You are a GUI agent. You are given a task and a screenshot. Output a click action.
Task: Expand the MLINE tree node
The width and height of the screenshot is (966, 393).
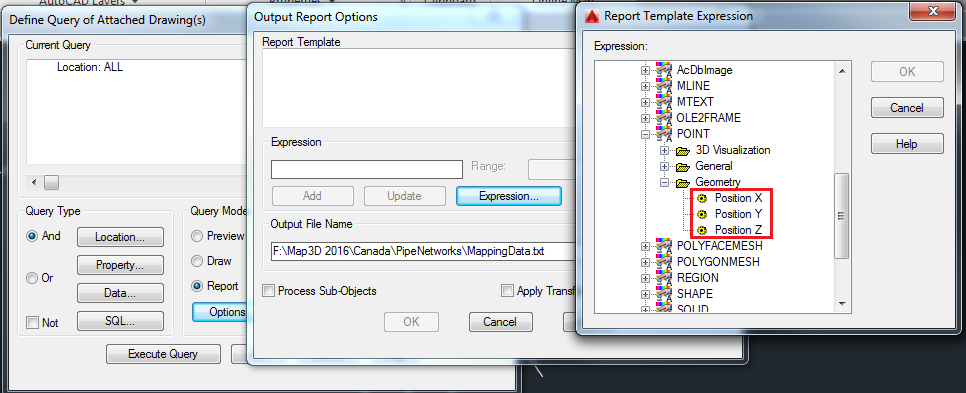645,86
